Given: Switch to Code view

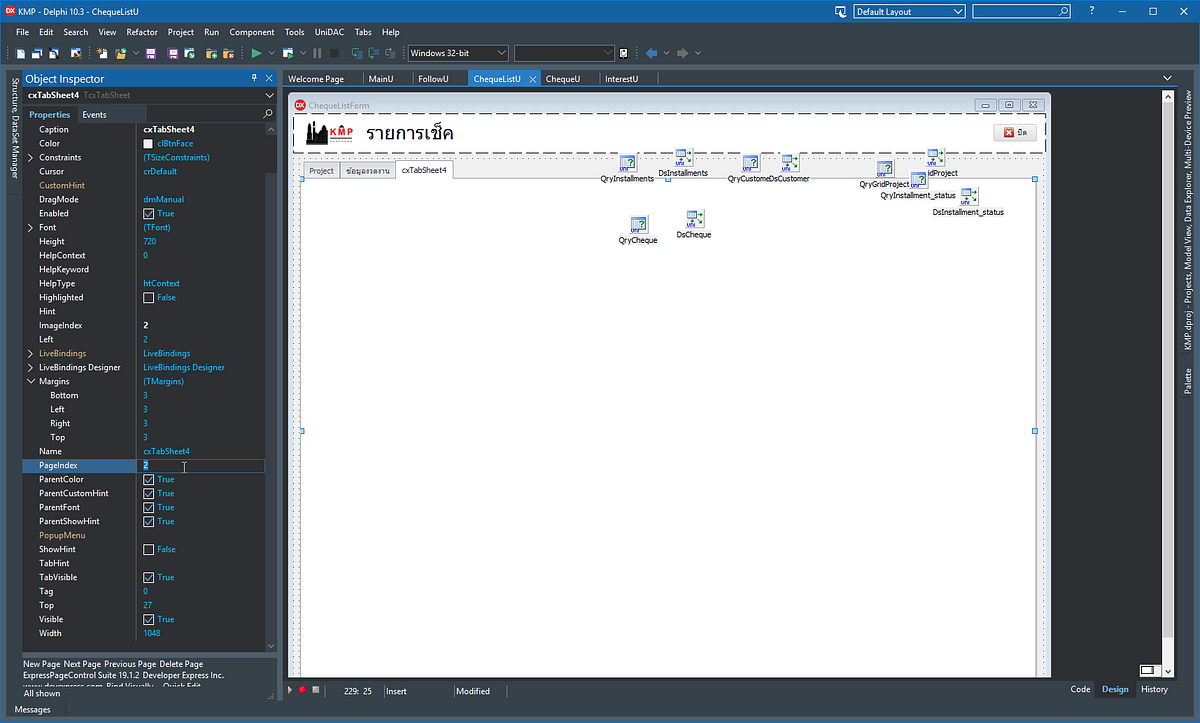Looking at the screenshot, I should pyautogui.click(x=1079, y=689).
